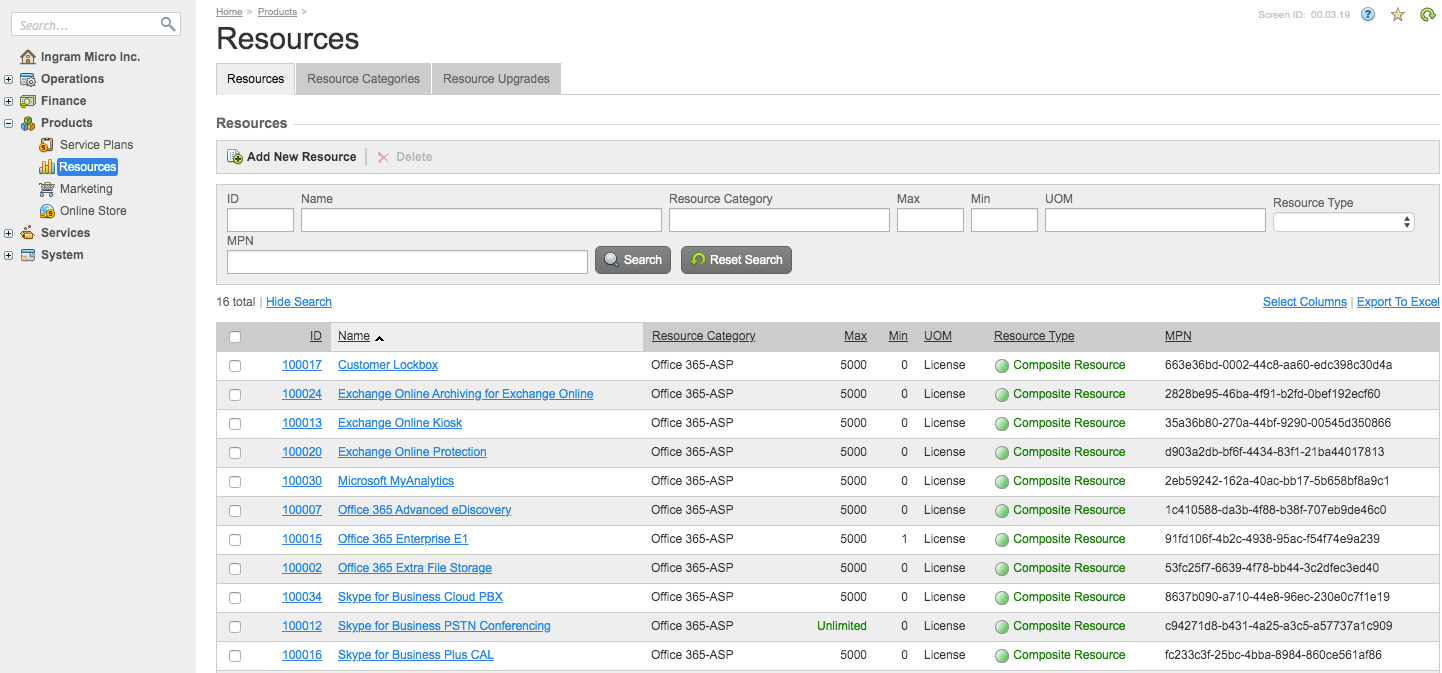Click the sidebar search box
Screen dimensions: 1442x673
coord(96,25)
